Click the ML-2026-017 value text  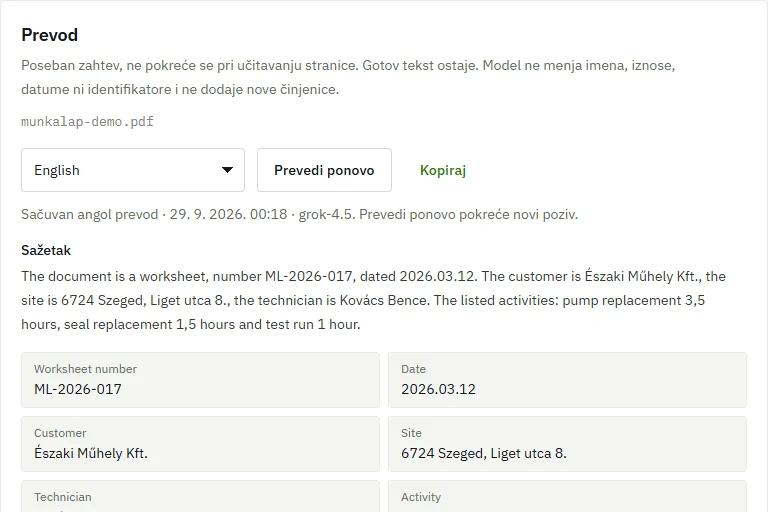point(78,389)
